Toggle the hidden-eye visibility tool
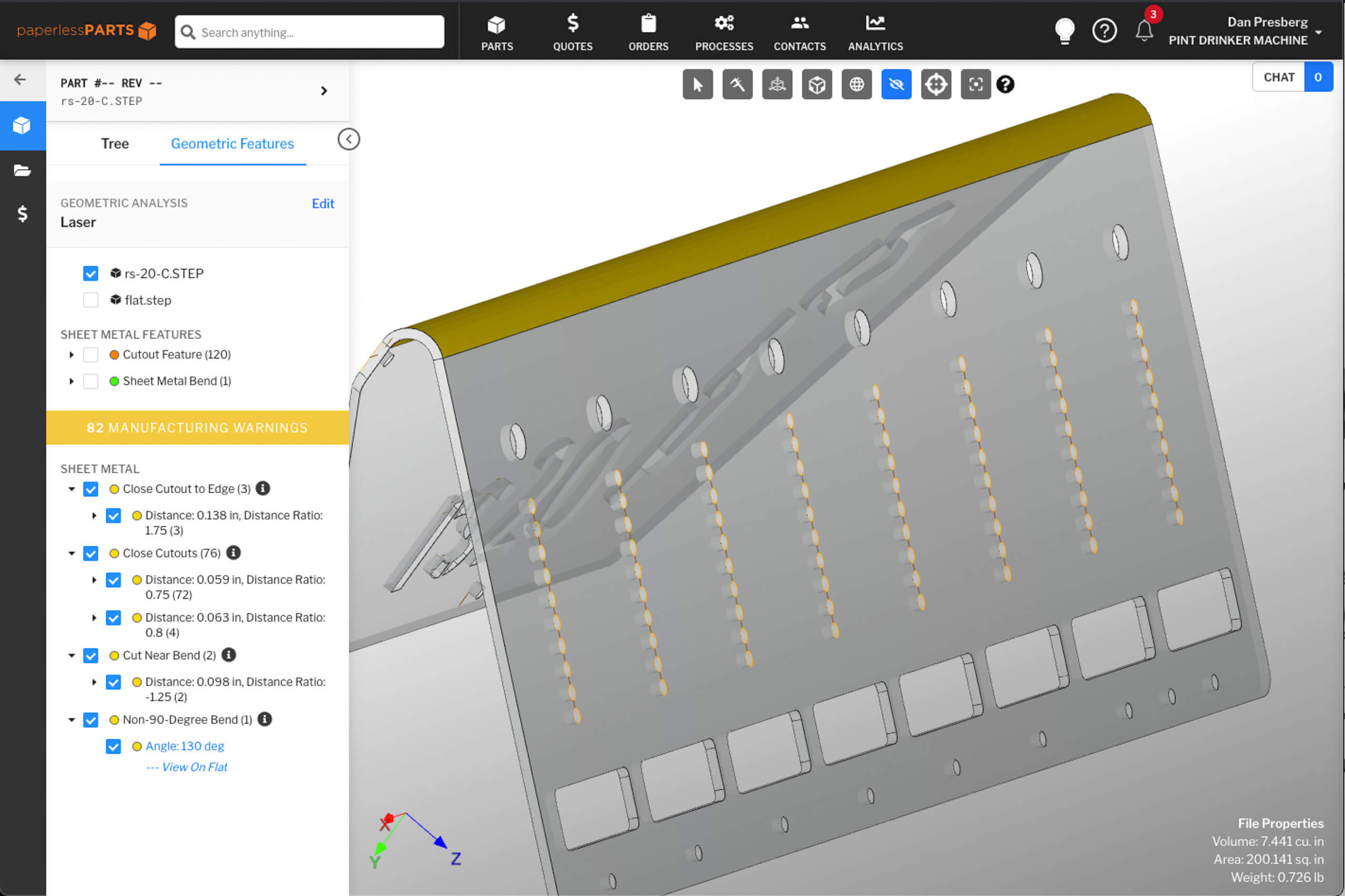 896,85
